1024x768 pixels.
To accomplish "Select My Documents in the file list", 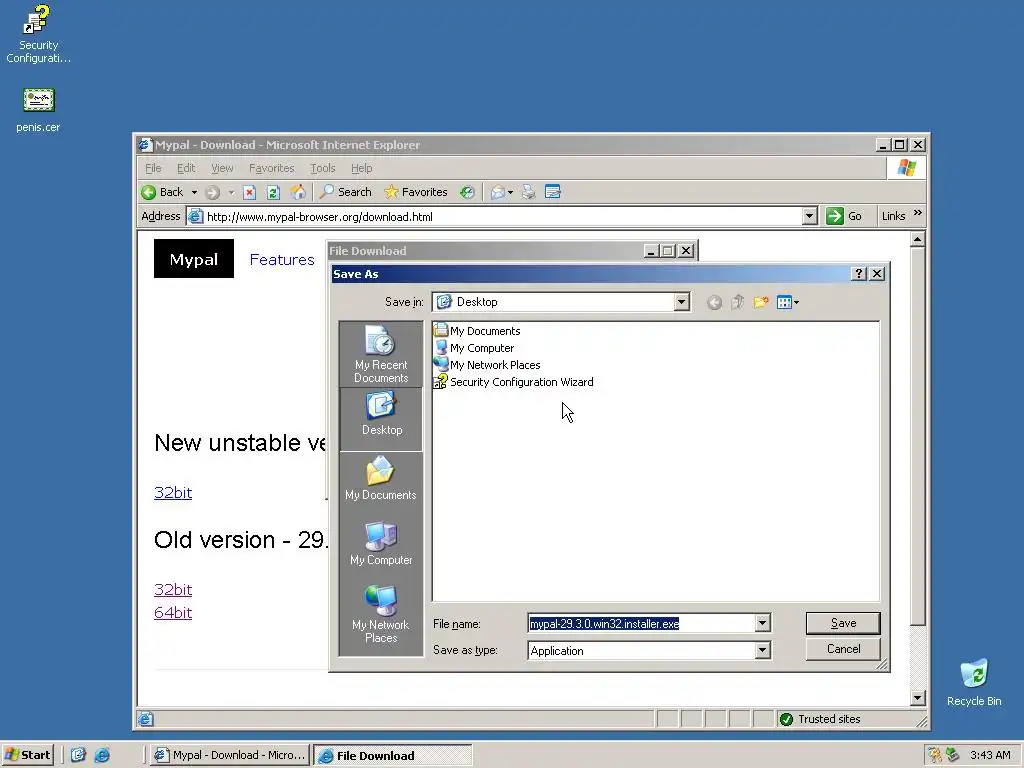I will [x=477, y=330].
